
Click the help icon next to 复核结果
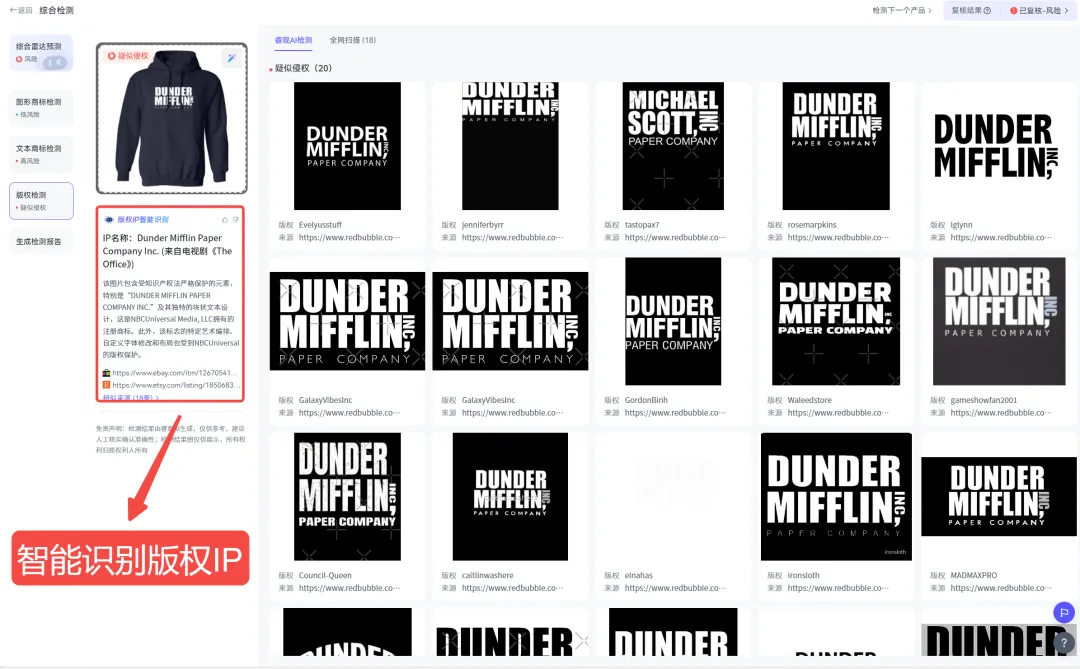click(x=987, y=10)
